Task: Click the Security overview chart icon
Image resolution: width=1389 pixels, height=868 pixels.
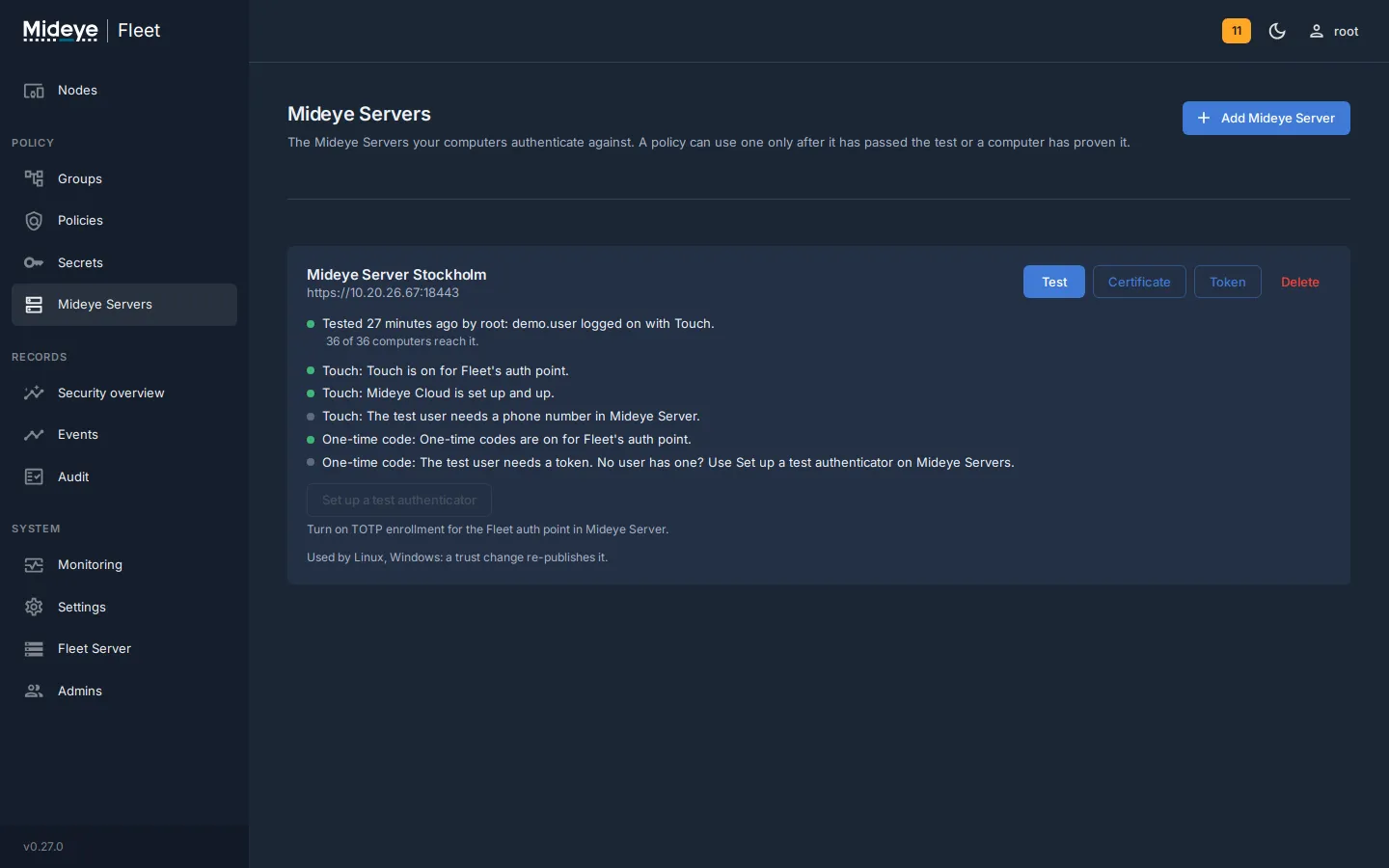Action: (x=34, y=393)
